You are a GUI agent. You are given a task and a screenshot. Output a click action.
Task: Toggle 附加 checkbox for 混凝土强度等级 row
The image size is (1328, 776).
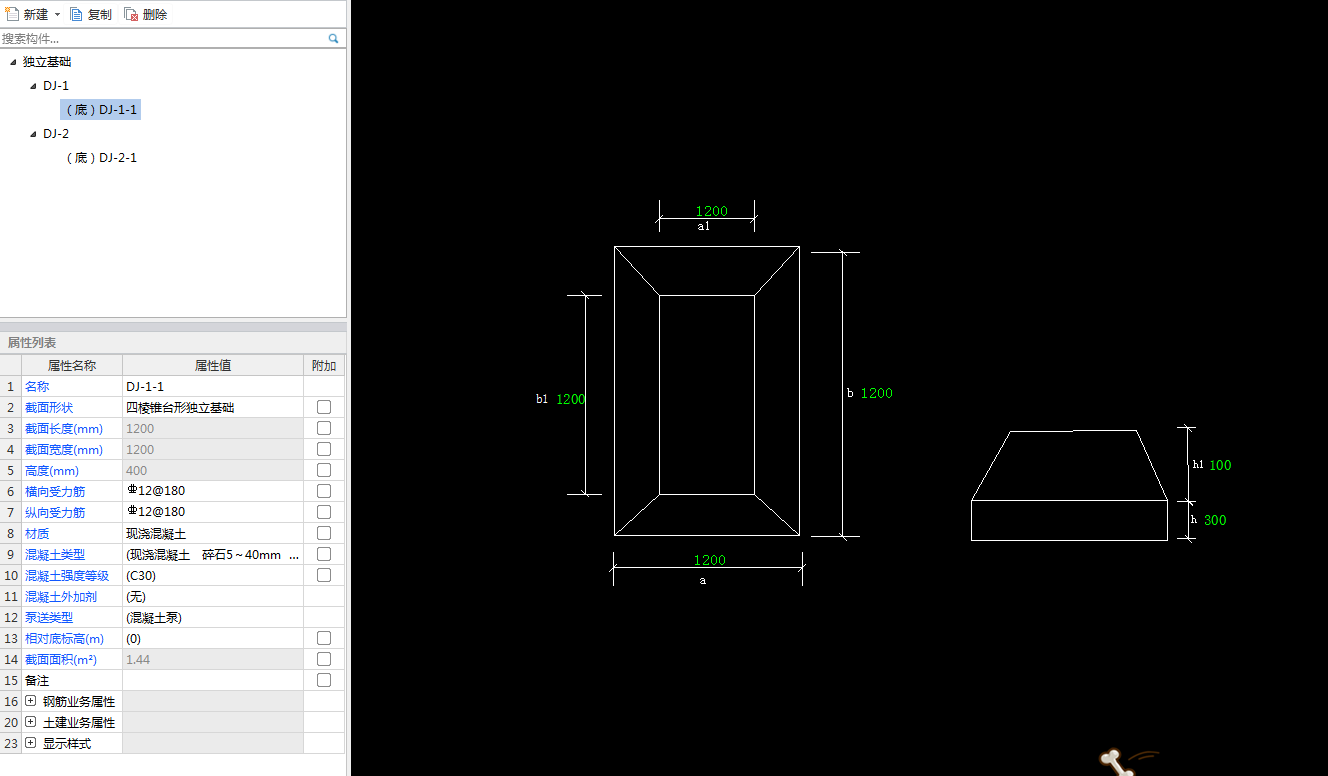pos(324,575)
